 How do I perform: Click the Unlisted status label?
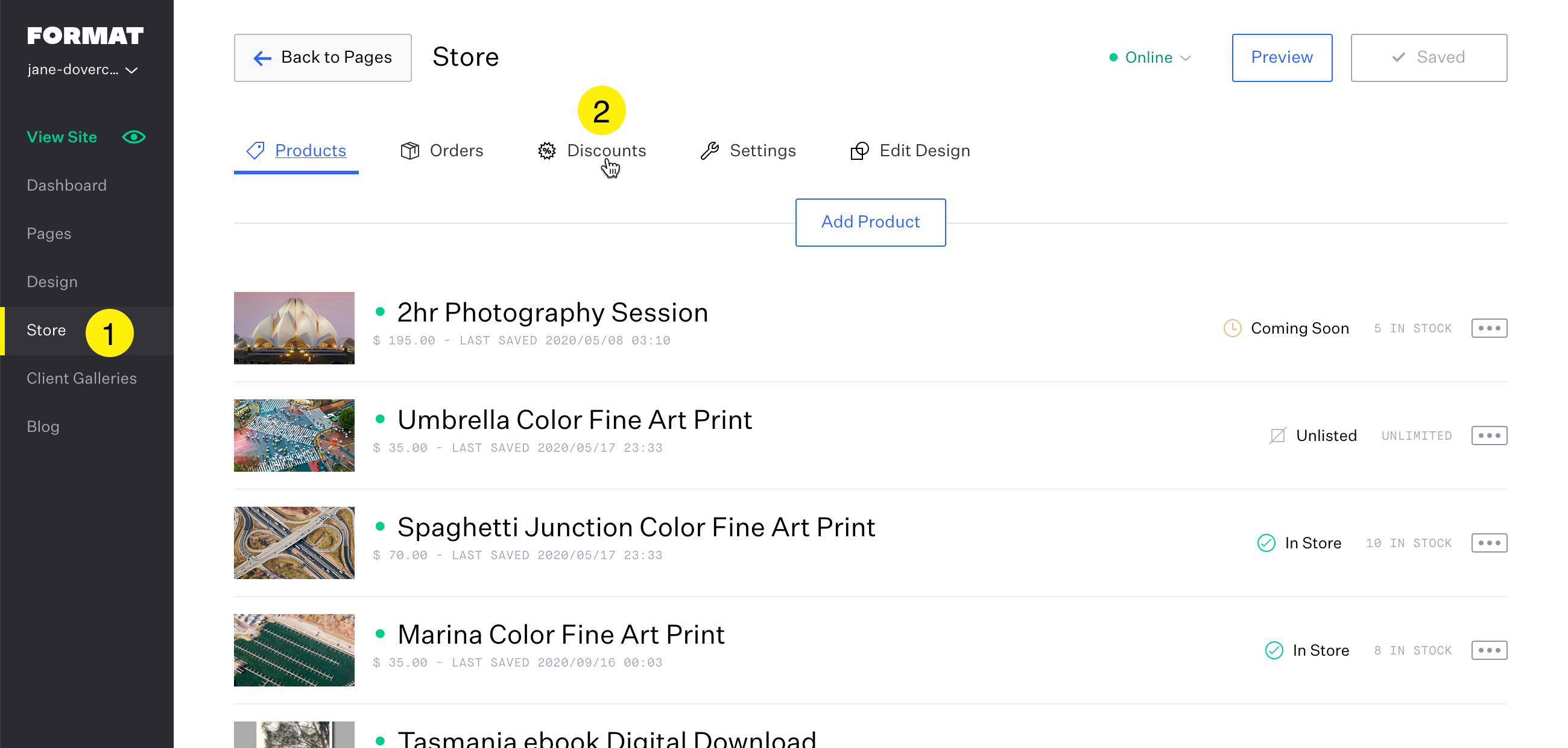[1326, 436]
